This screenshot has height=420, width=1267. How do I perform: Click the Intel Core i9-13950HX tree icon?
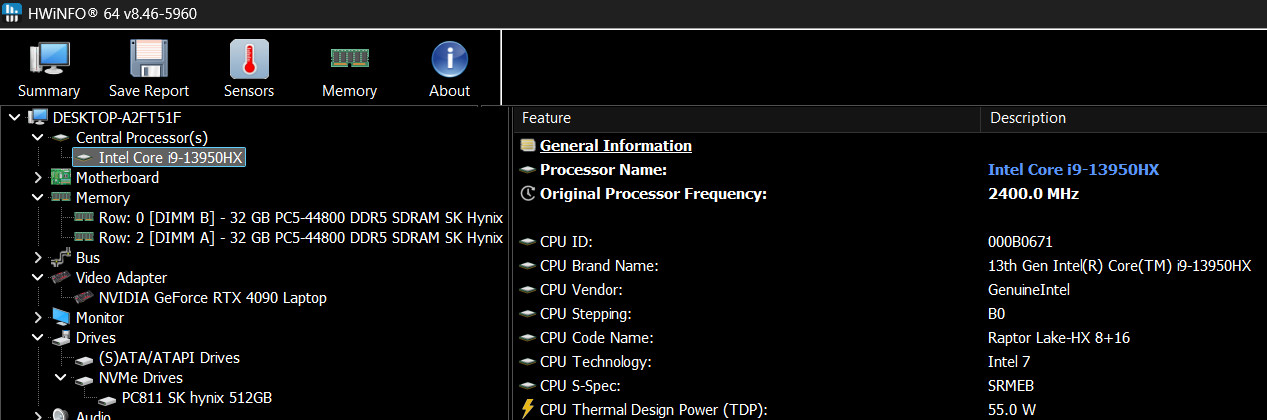coord(84,157)
